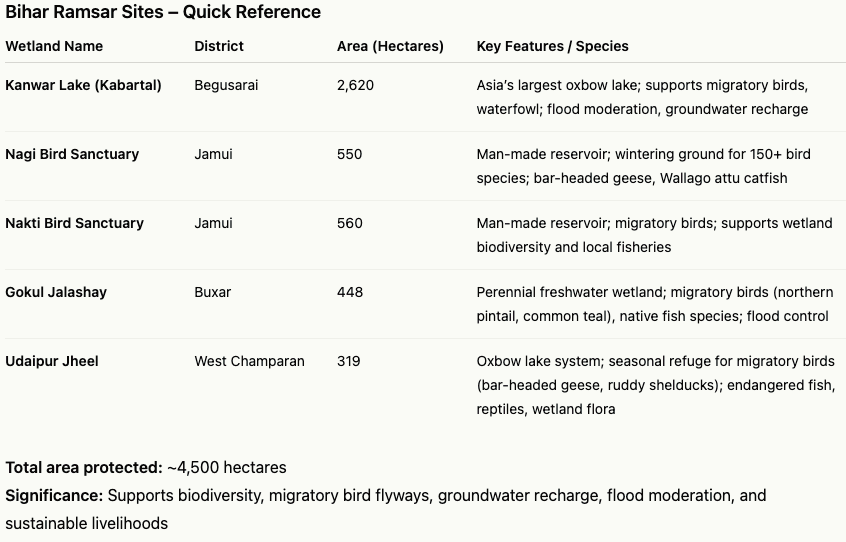Click the Total area protected label
The width and height of the screenshot is (846, 542).
tap(83, 467)
